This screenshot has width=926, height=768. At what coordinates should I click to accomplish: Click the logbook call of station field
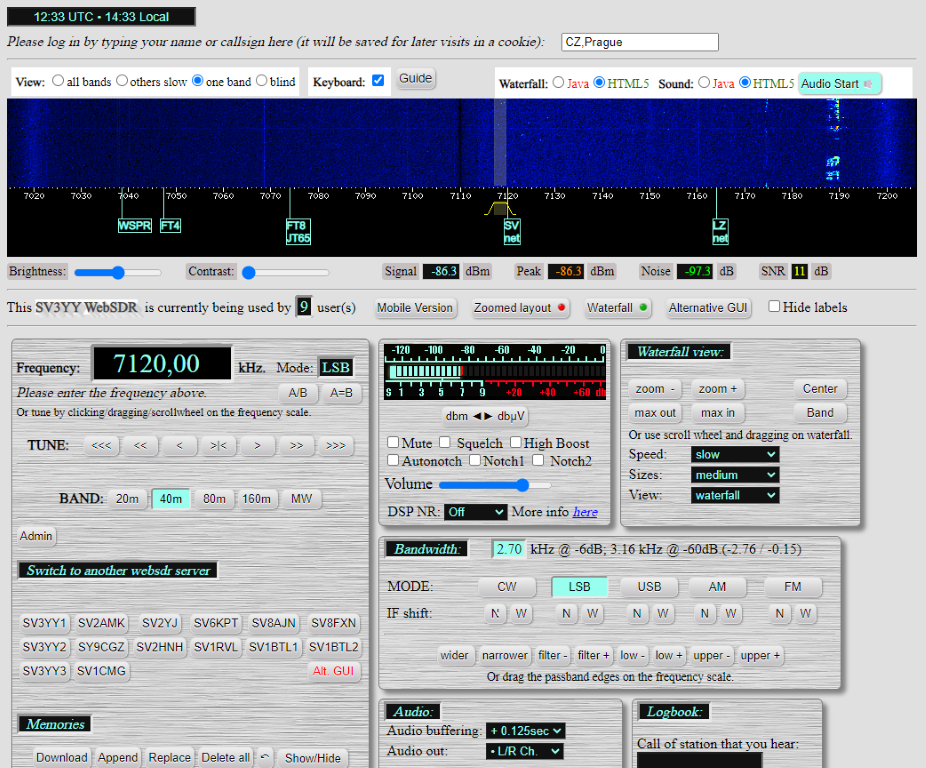click(699, 760)
